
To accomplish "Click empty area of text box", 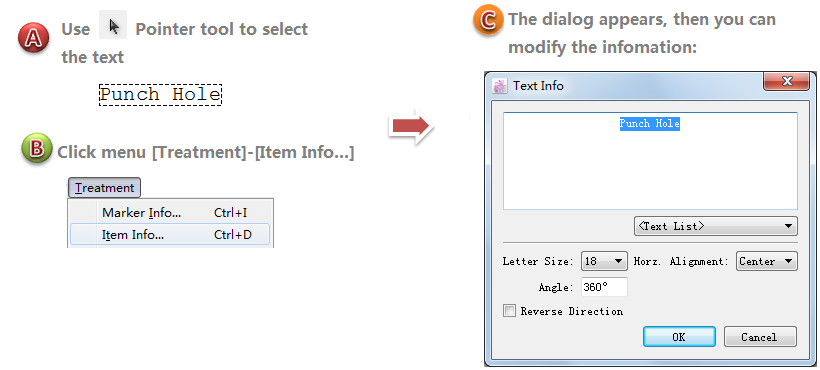I will pos(650,172).
